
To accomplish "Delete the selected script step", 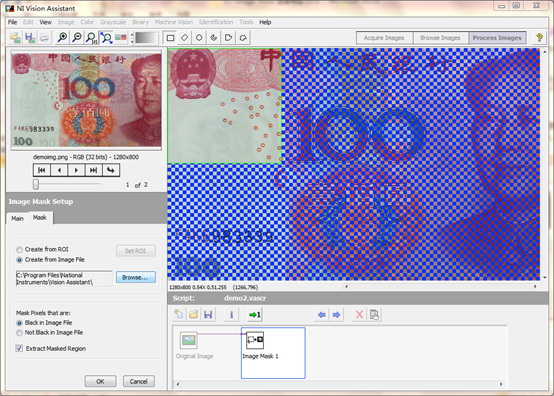I will (359, 314).
